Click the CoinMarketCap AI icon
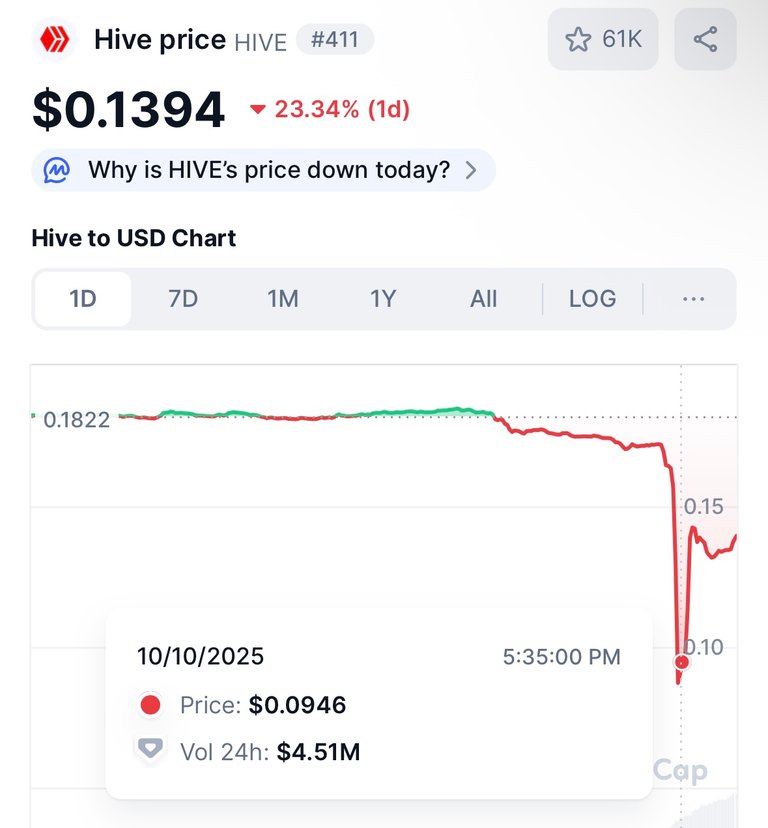Viewport: 768px width, 828px height. [x=57, y=170]
